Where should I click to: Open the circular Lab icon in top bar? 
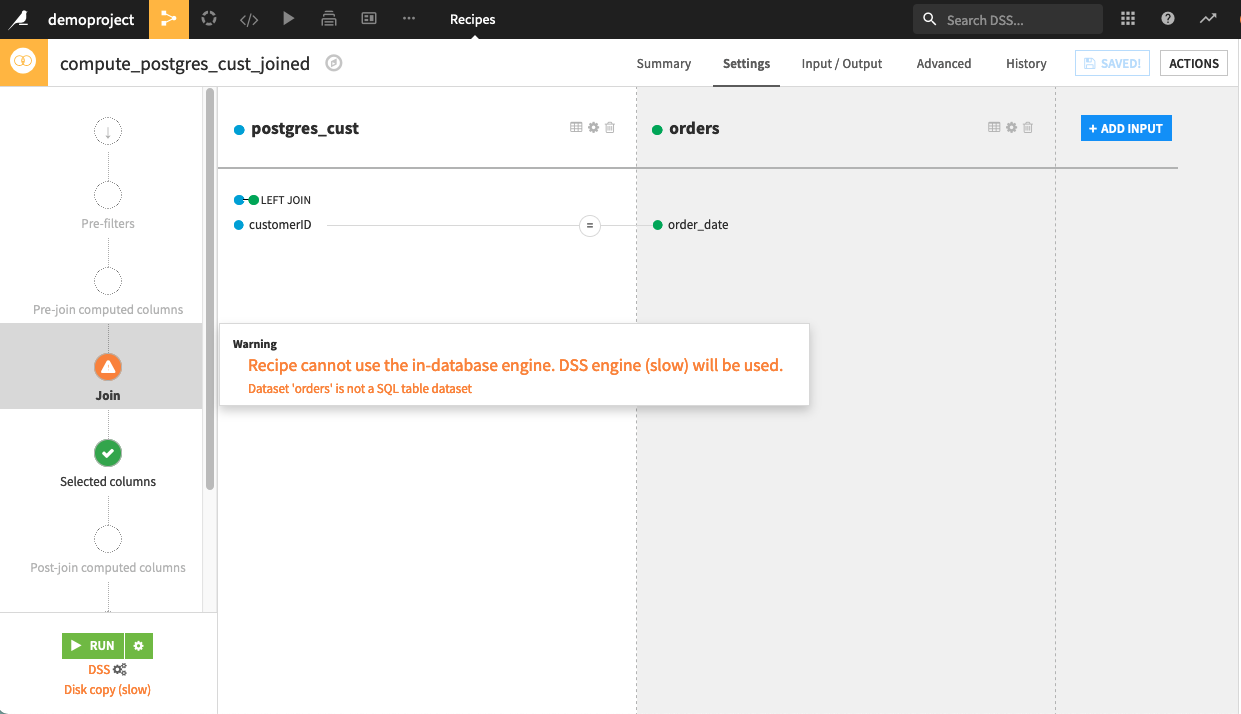point(209,19)
